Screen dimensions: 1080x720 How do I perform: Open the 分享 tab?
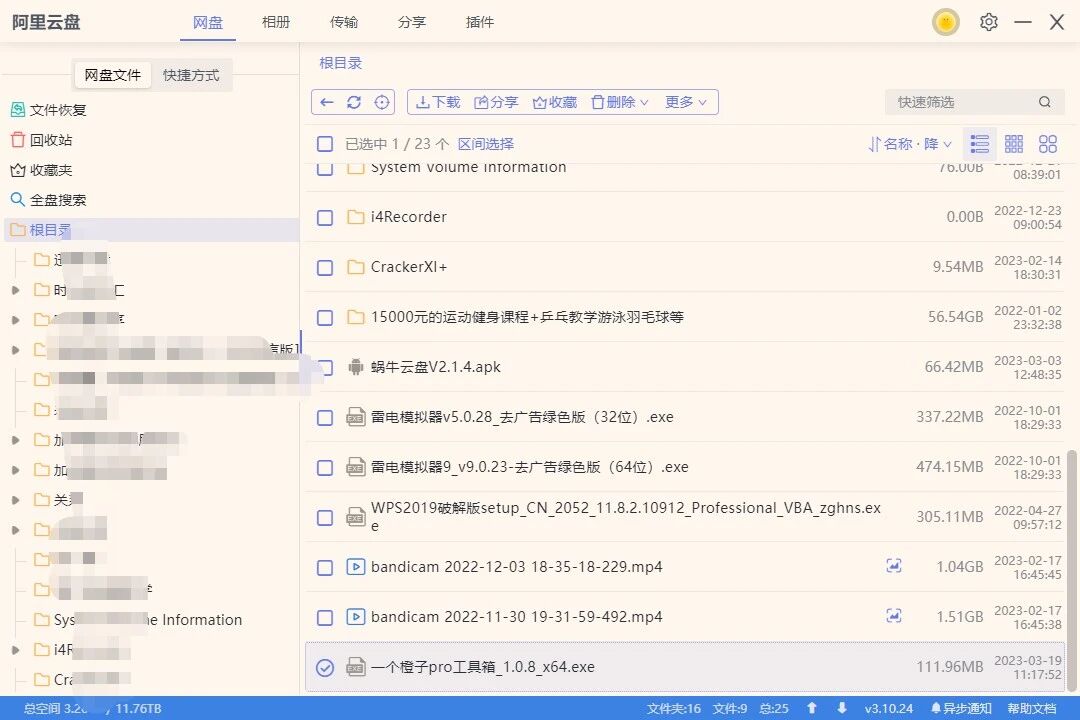click(412, 22)
